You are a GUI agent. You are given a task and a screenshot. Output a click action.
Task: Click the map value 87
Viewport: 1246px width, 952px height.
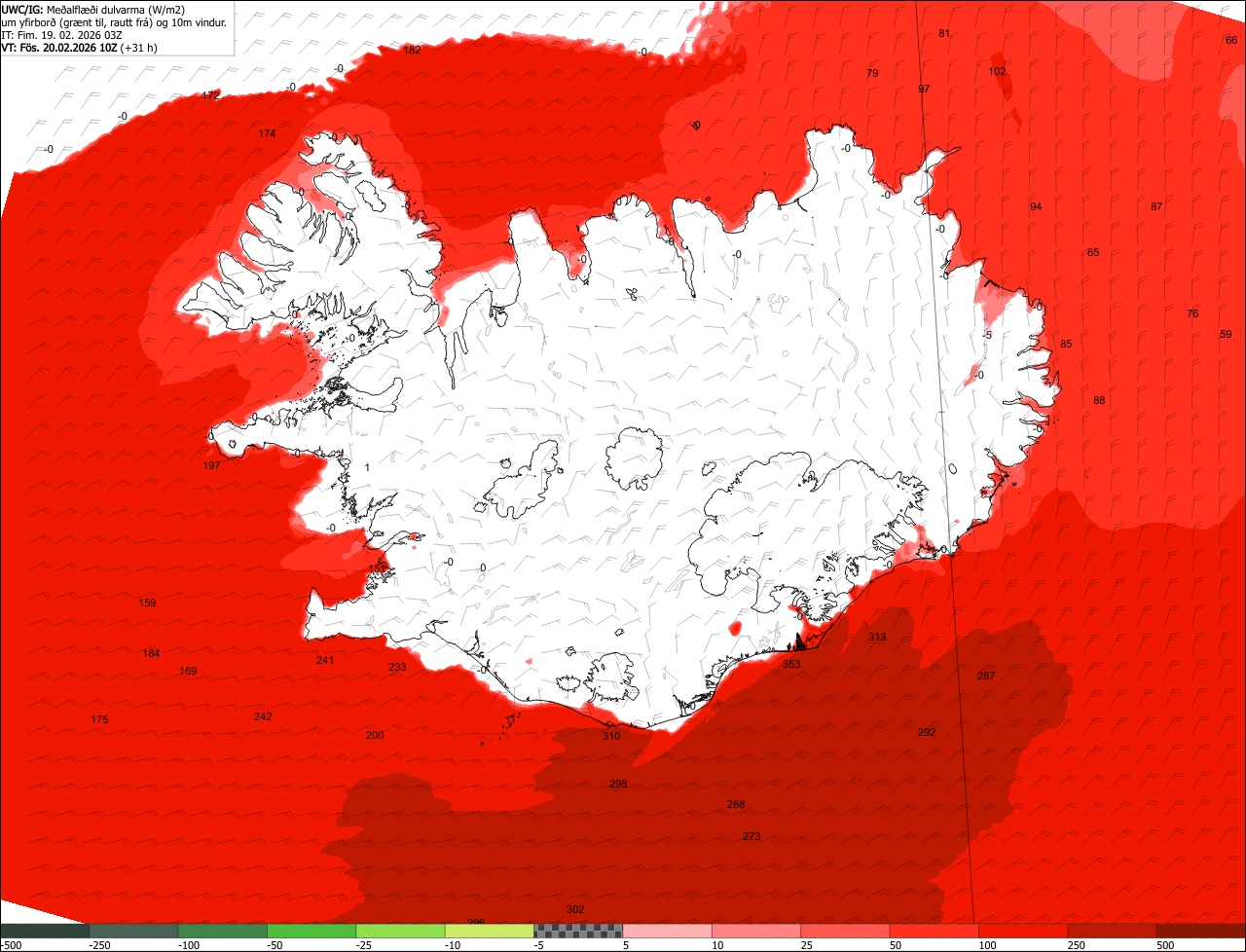[x=1156, y=206]
